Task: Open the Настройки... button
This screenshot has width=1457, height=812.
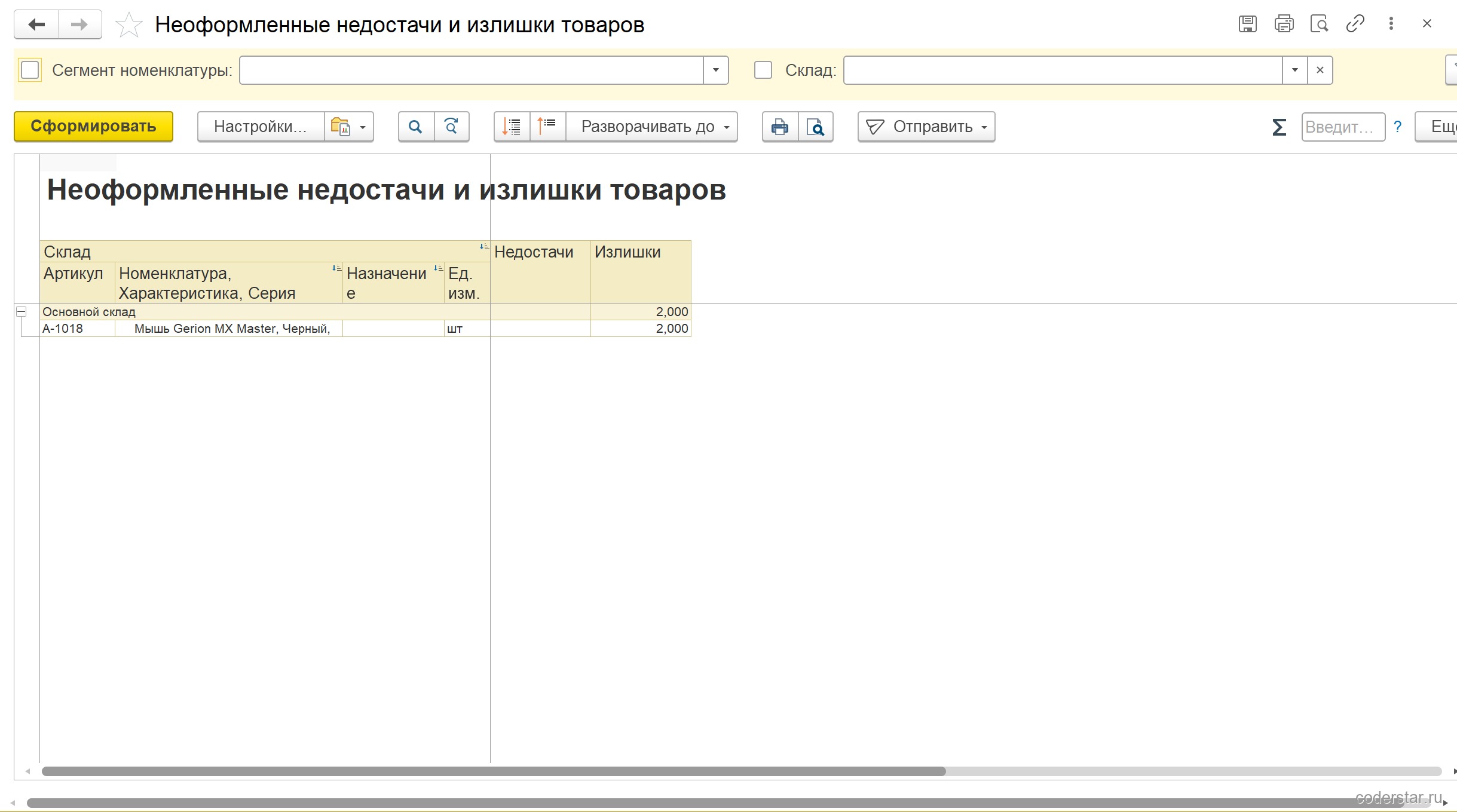Action: tap(261, 127)
